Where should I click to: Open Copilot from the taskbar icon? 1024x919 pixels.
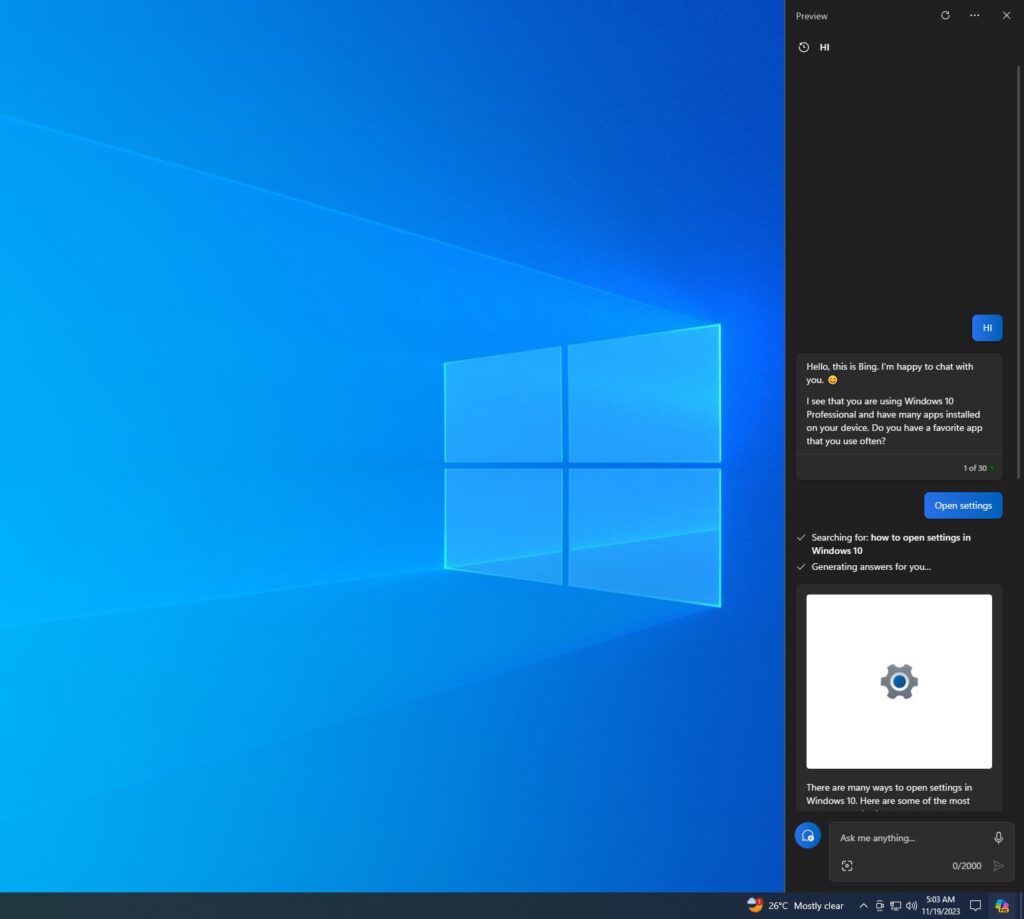pos(1003,906)
